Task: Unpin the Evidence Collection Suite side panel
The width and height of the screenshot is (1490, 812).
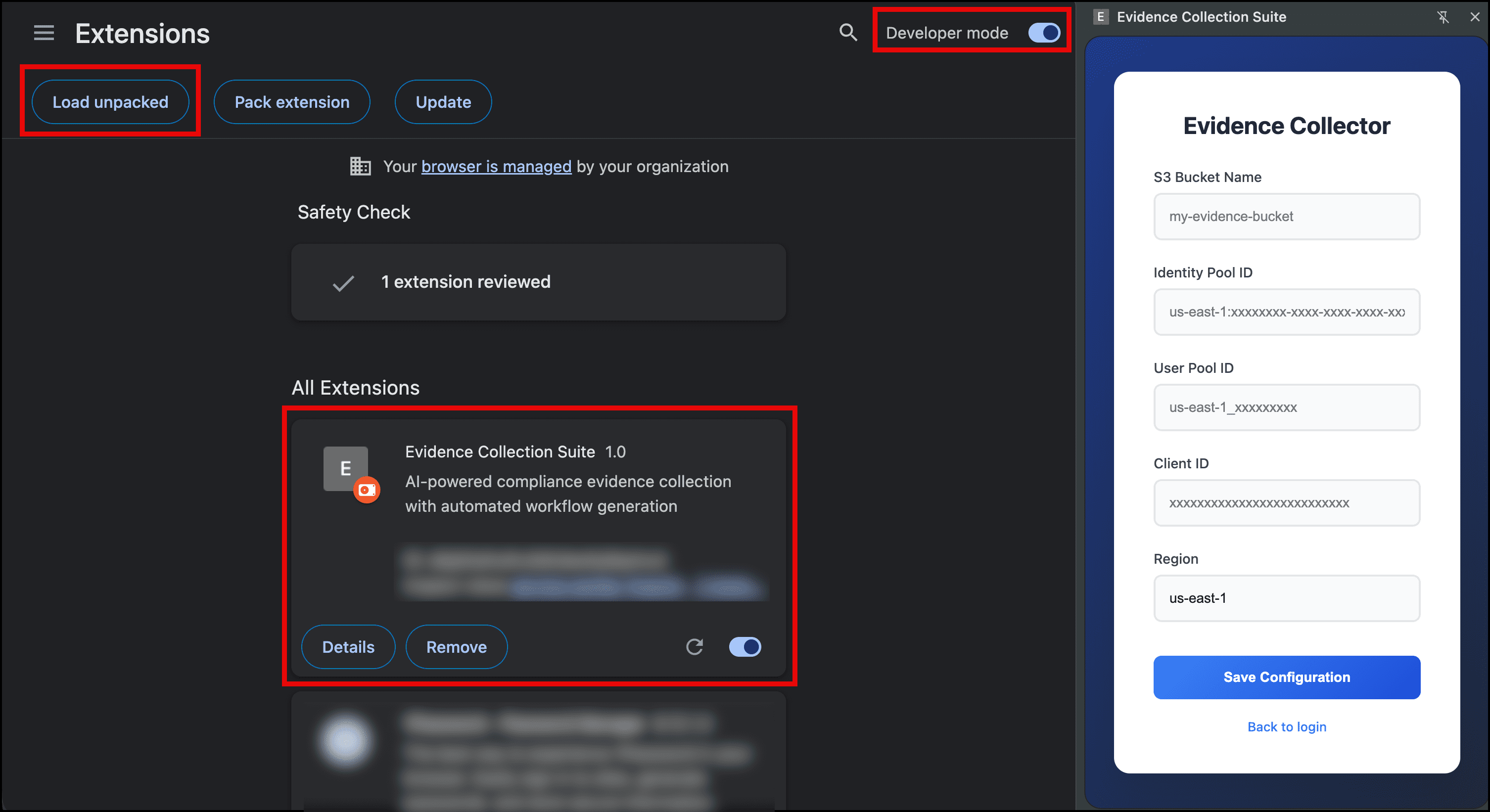Action: coord(1443,17)
